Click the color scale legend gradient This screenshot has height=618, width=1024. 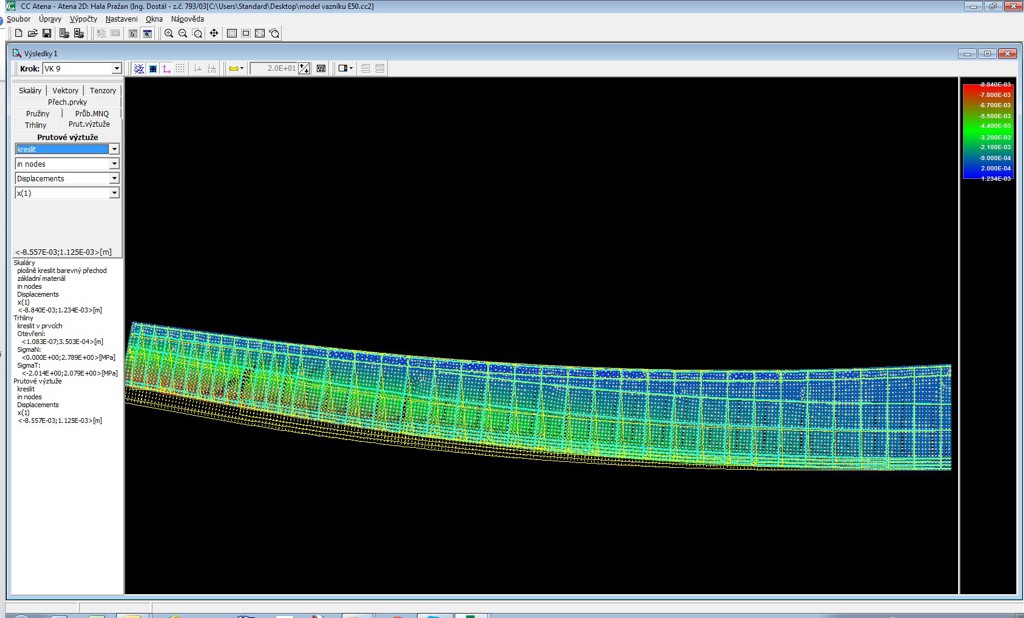point(987,130)
